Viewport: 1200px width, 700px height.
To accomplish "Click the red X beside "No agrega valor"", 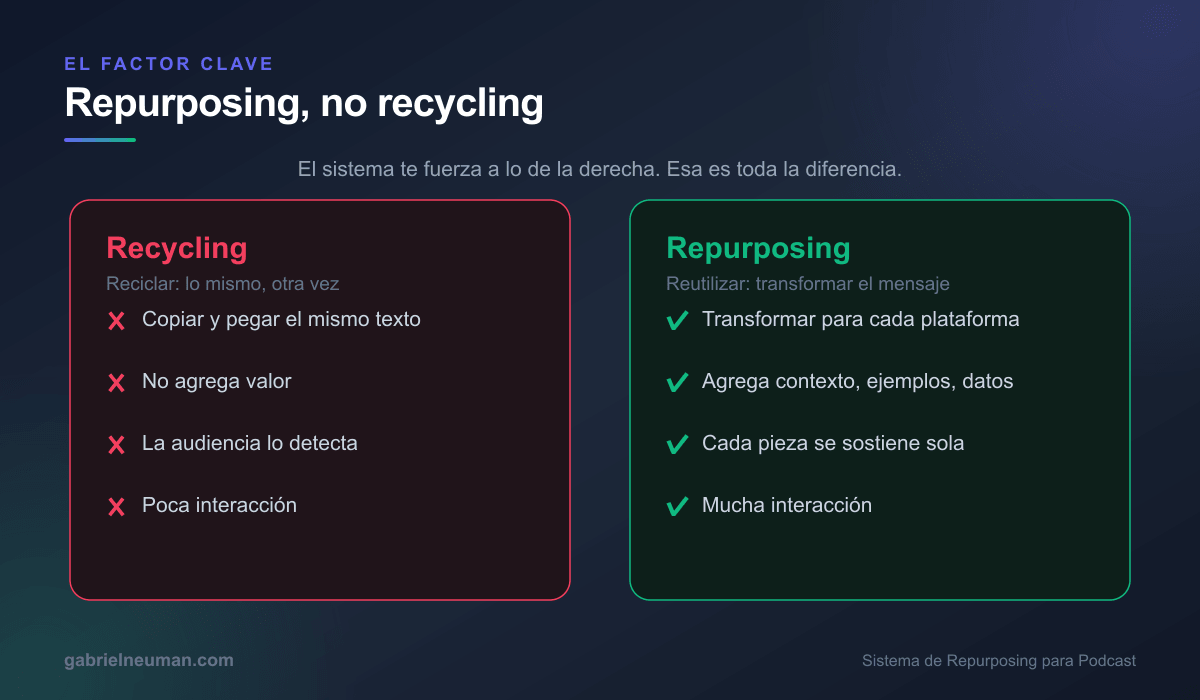I will 116,383.
